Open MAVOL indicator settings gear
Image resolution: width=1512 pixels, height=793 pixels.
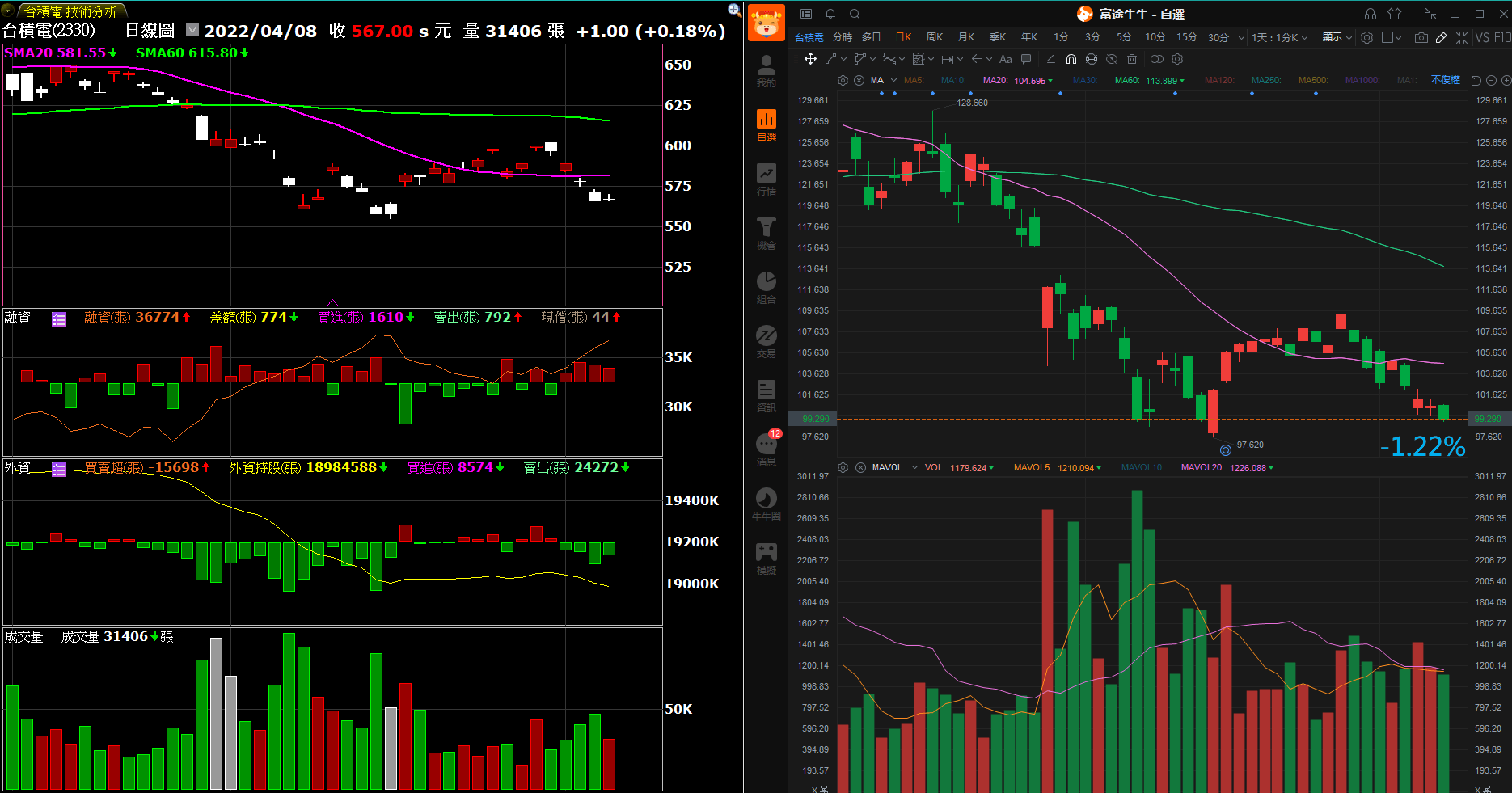pos(843,468)
